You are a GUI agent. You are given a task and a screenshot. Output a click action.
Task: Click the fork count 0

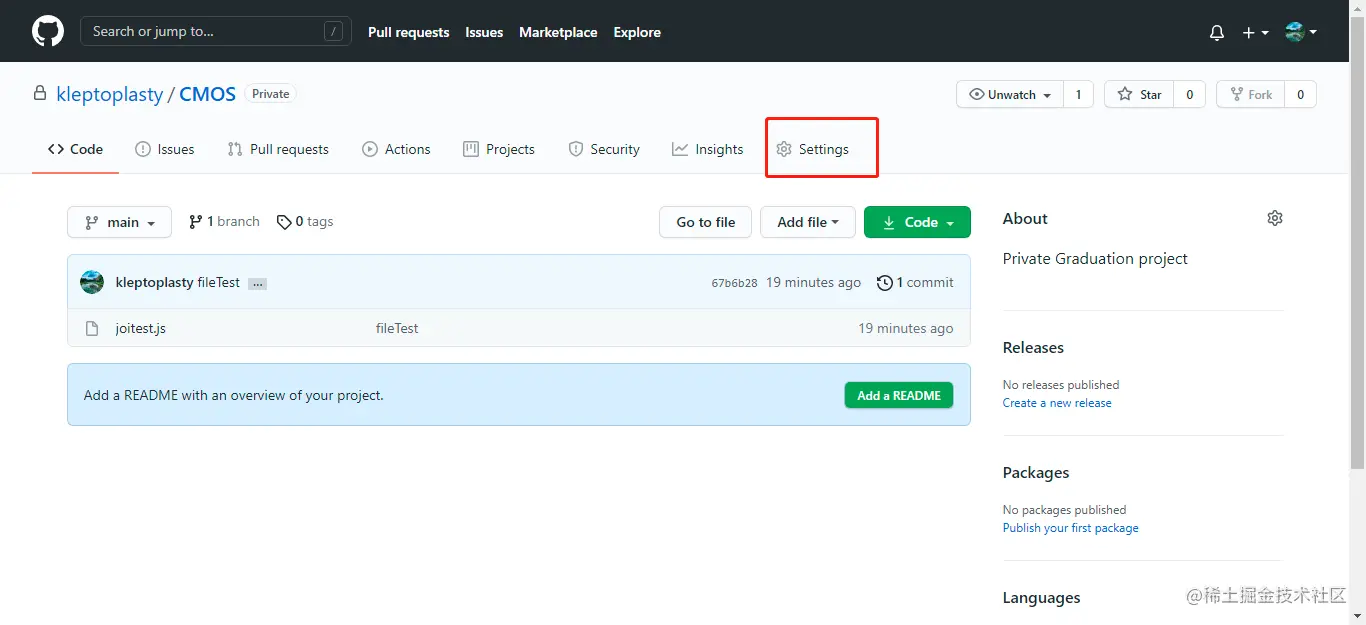[1300, 95]
